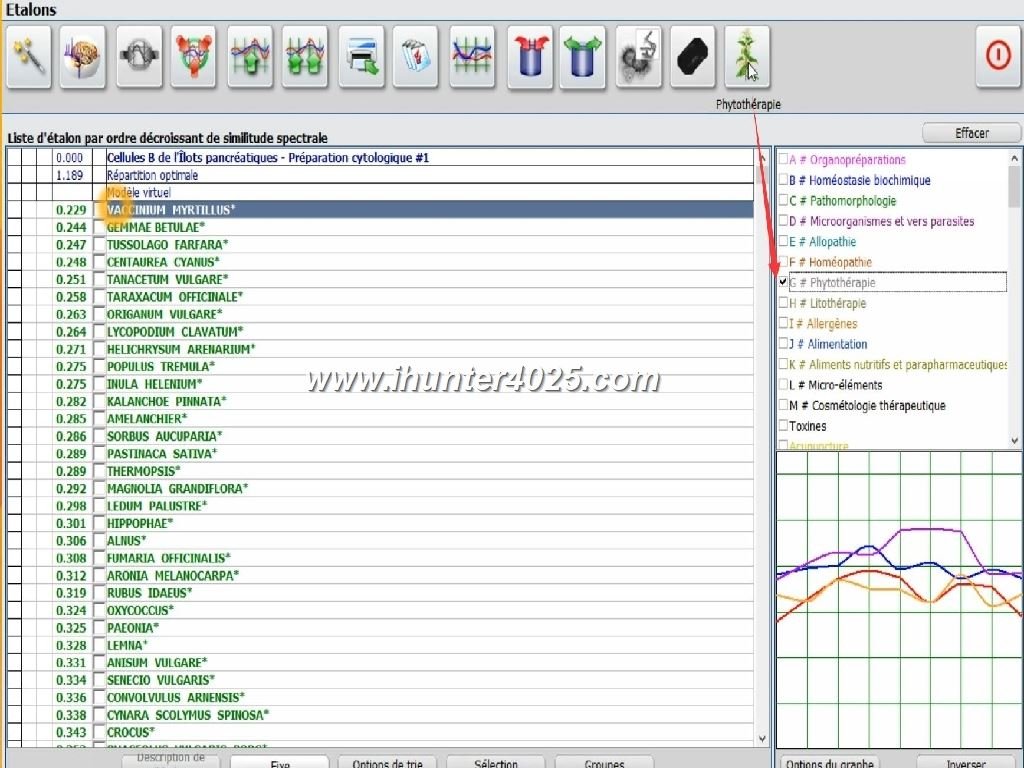The height and width of the screenshot is (768, 1024).
Task: Open the microscope research tool icon
Action: [639, 57]
